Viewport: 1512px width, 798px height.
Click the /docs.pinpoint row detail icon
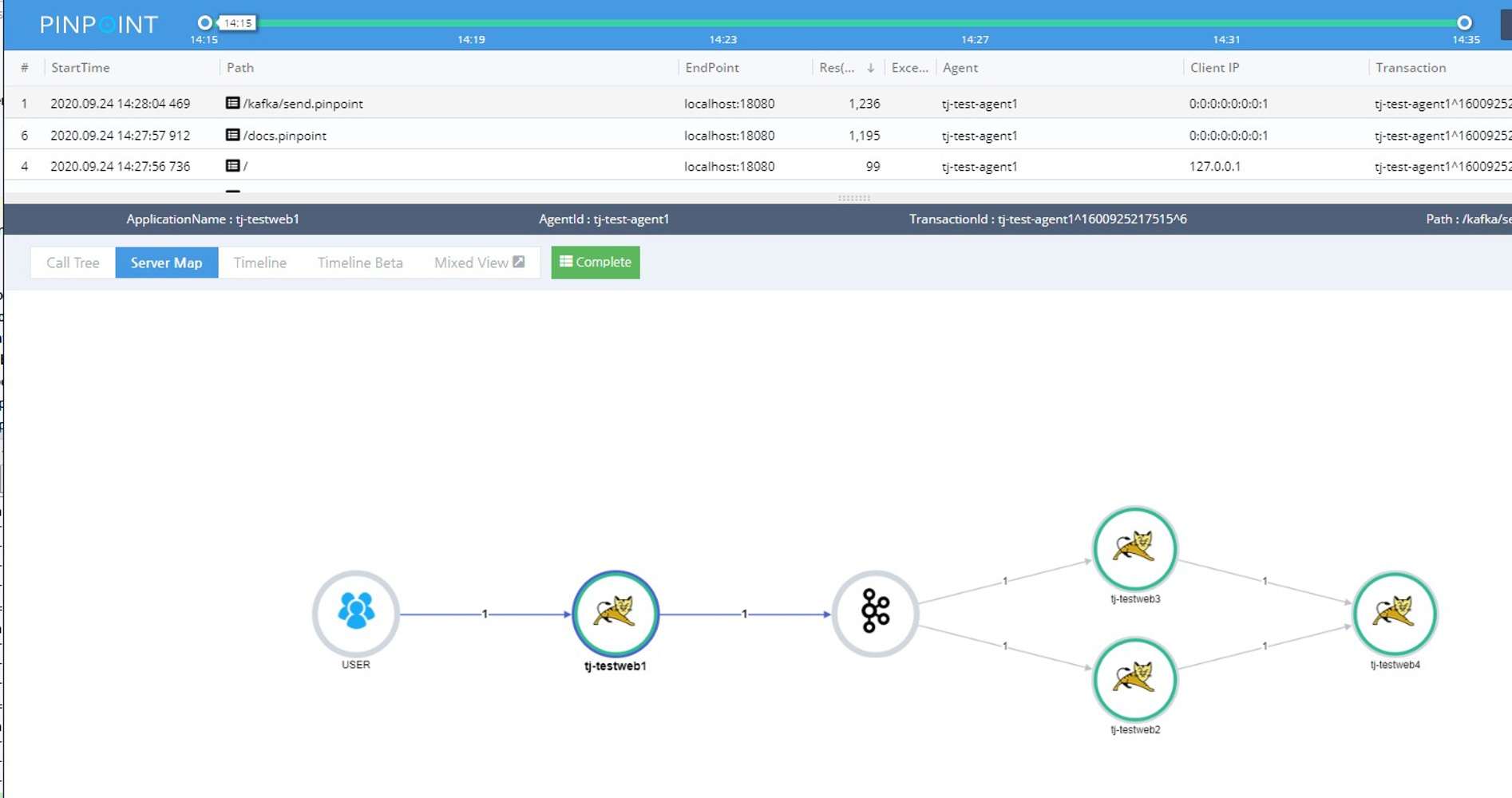[x=232, y=135]
